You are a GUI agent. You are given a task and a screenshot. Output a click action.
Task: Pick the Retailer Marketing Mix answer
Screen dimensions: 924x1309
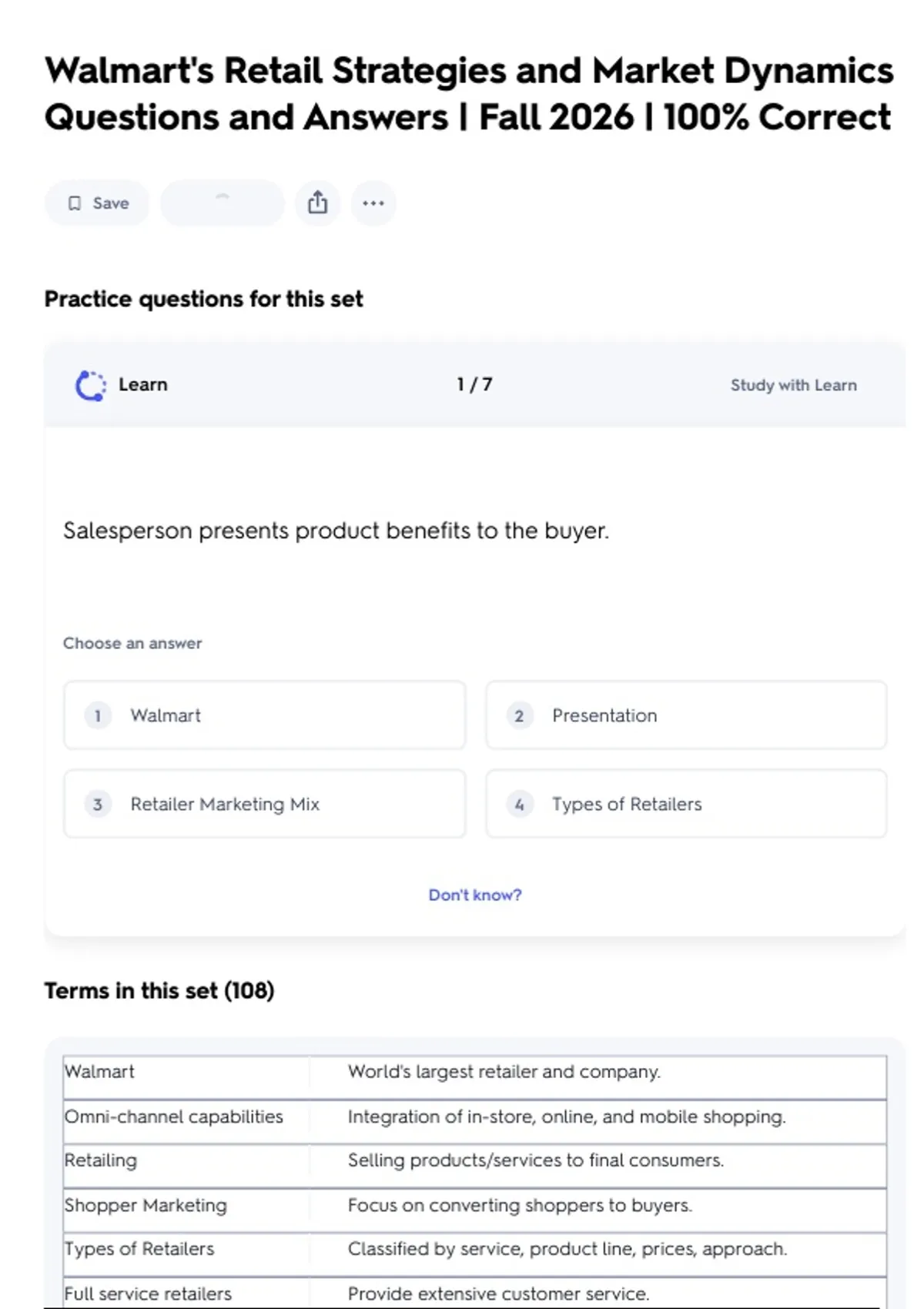coord(265,804)
